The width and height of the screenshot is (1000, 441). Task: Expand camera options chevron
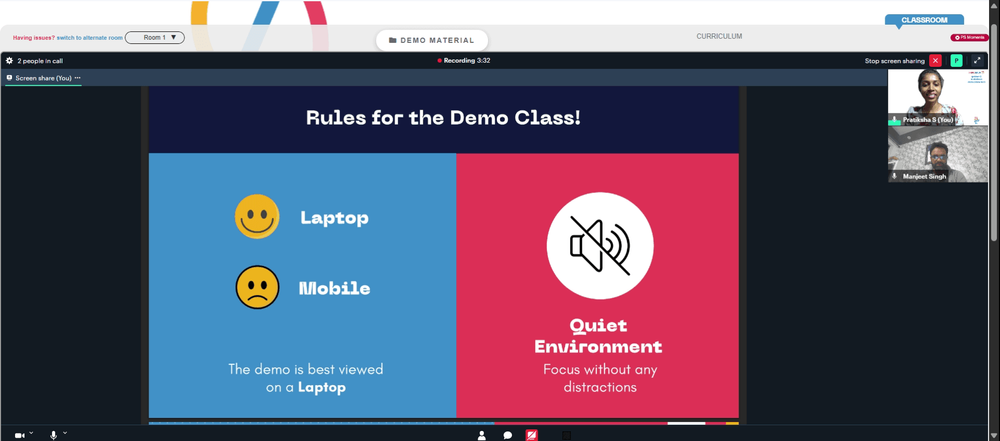point(31,433)
